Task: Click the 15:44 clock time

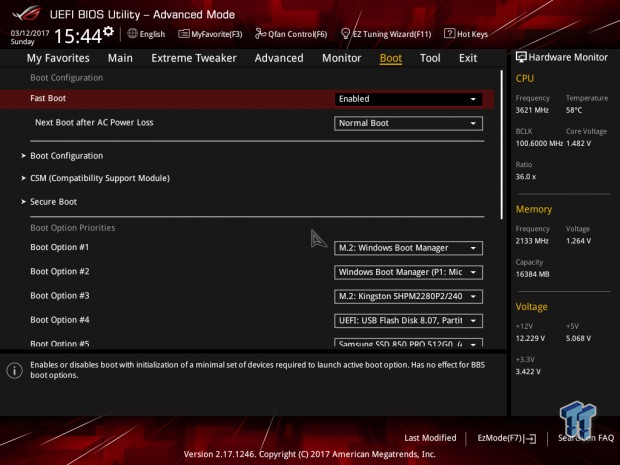Action: coord(78,36)
